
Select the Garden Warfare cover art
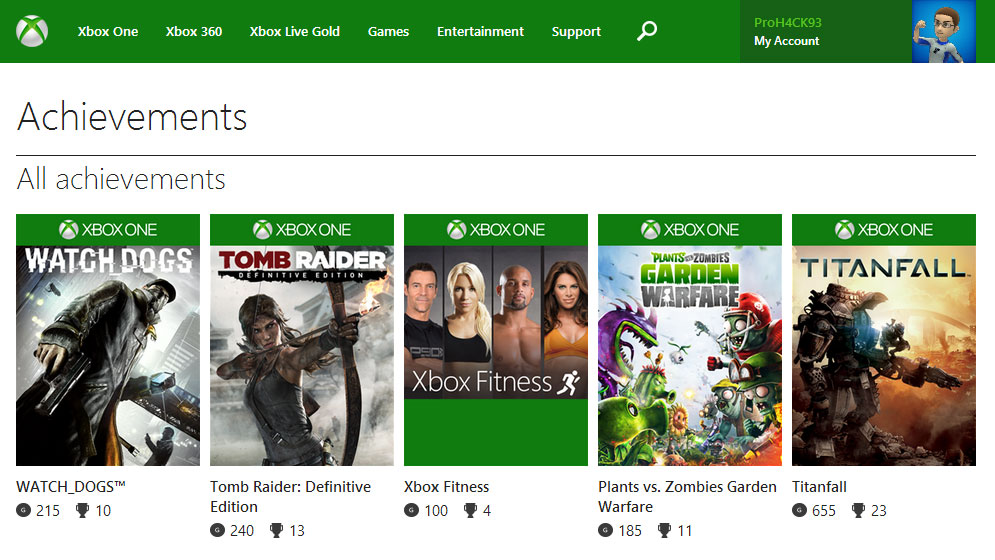(x=690, y=356)
